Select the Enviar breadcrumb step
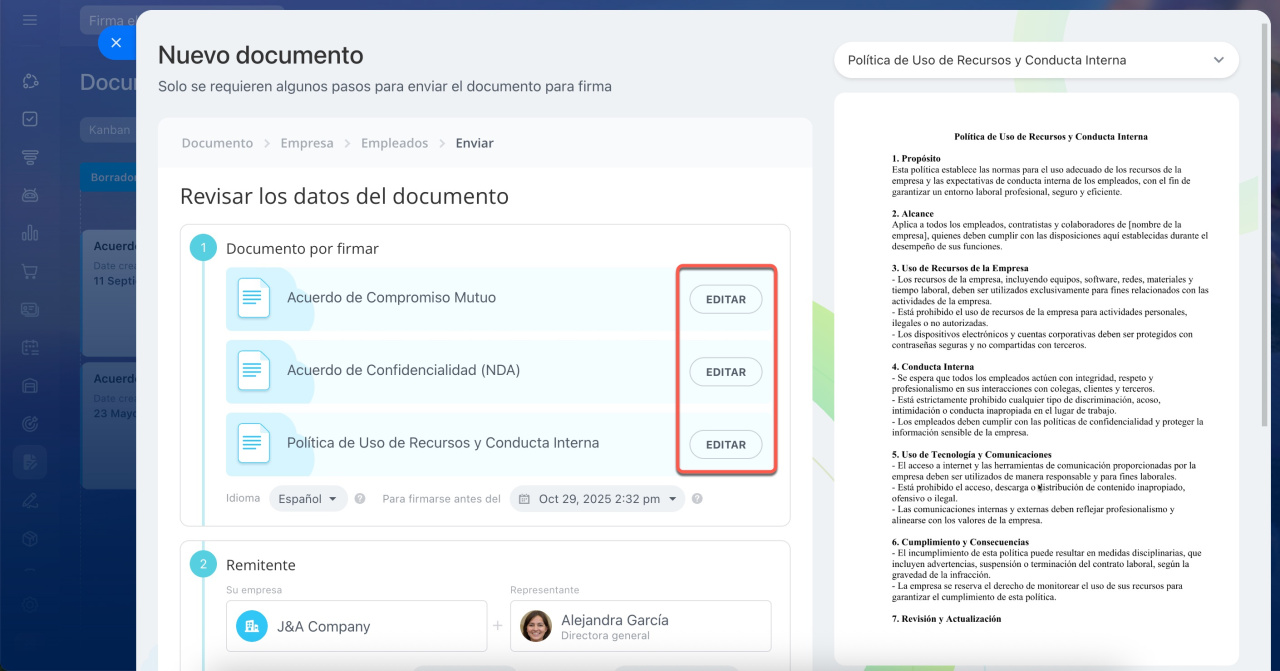 474,143
